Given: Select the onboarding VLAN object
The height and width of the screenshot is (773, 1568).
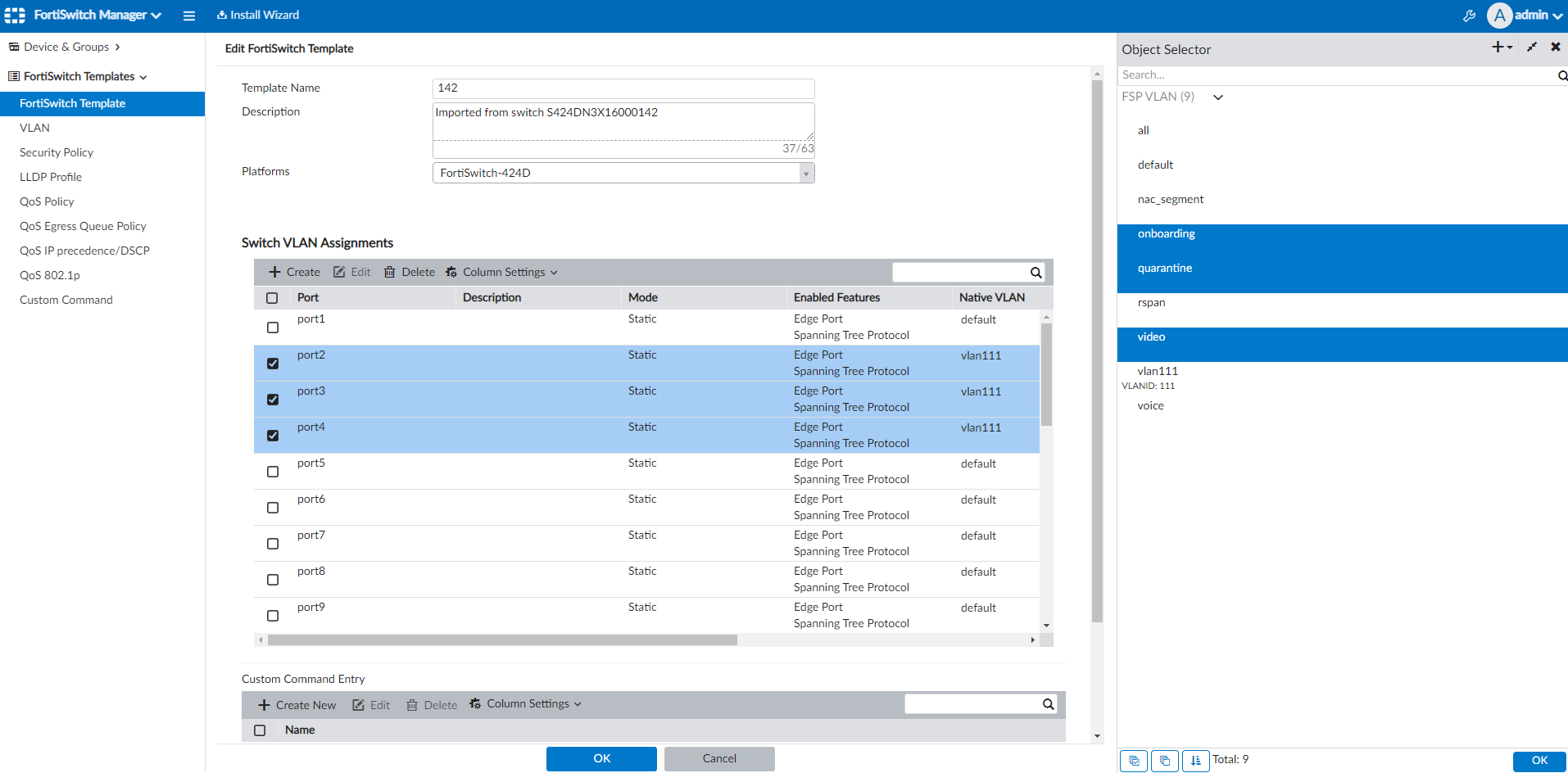Looking at the screenshot, I should pos(1343,234).
